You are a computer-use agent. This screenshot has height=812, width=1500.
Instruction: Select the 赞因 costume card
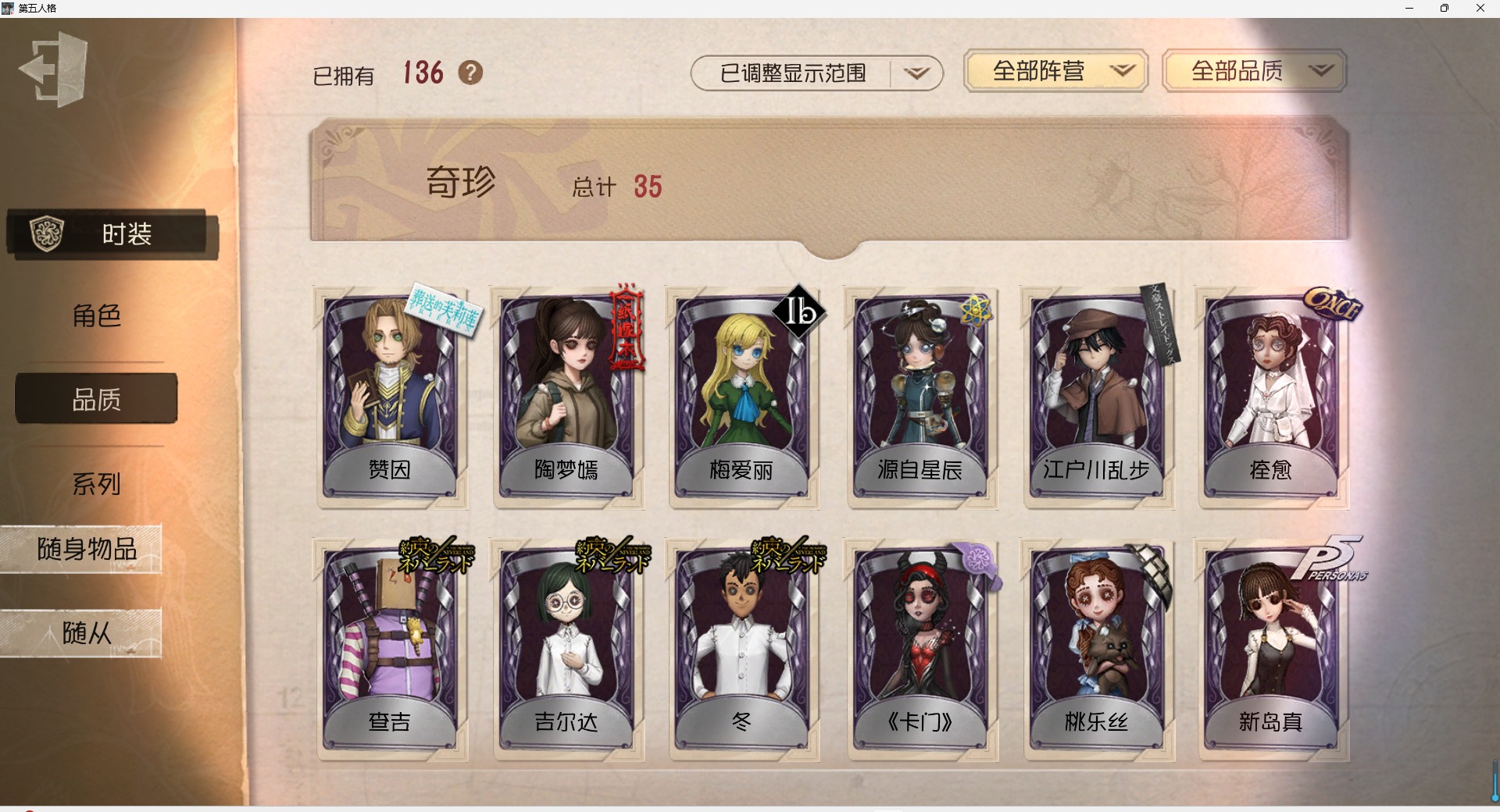tap(390, 397)
